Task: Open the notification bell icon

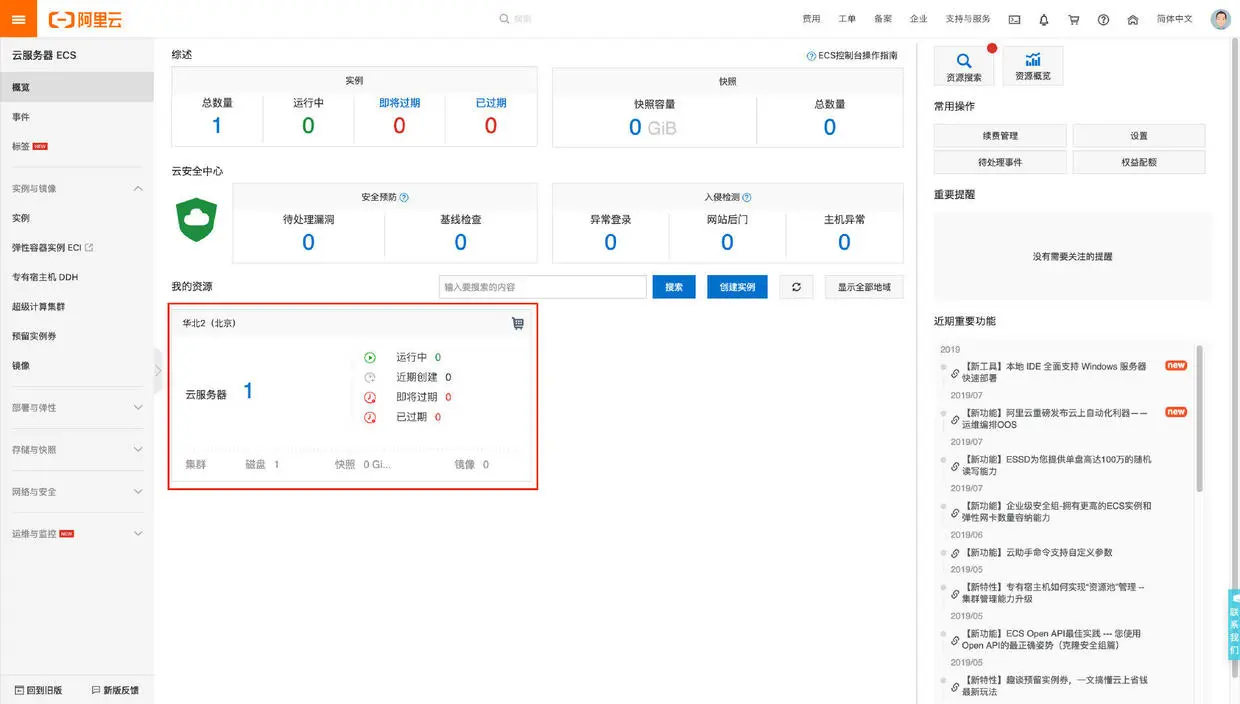Action: [1044, 19]
